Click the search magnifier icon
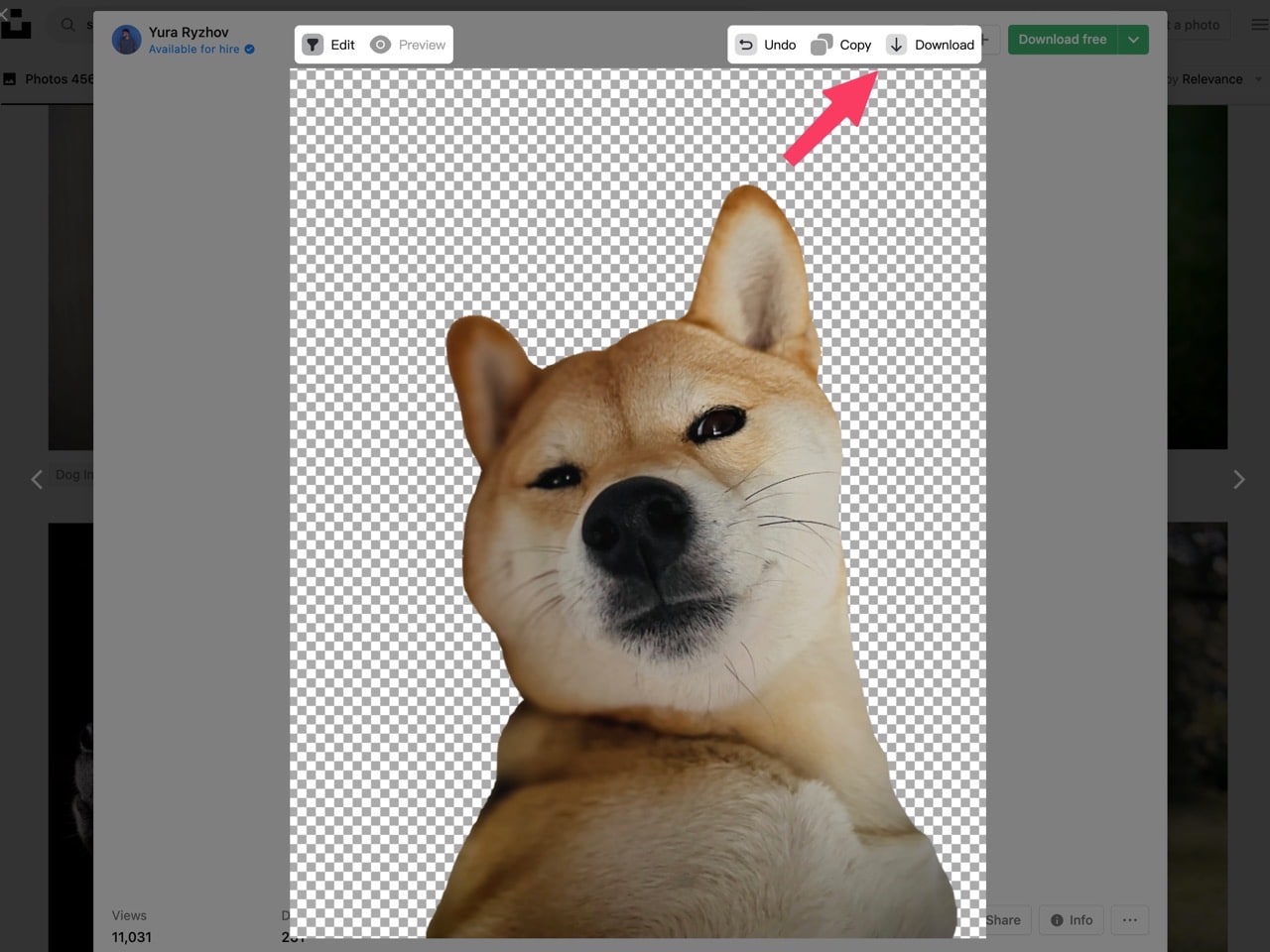Screen dimensions: 1270x952 [67, 25]
